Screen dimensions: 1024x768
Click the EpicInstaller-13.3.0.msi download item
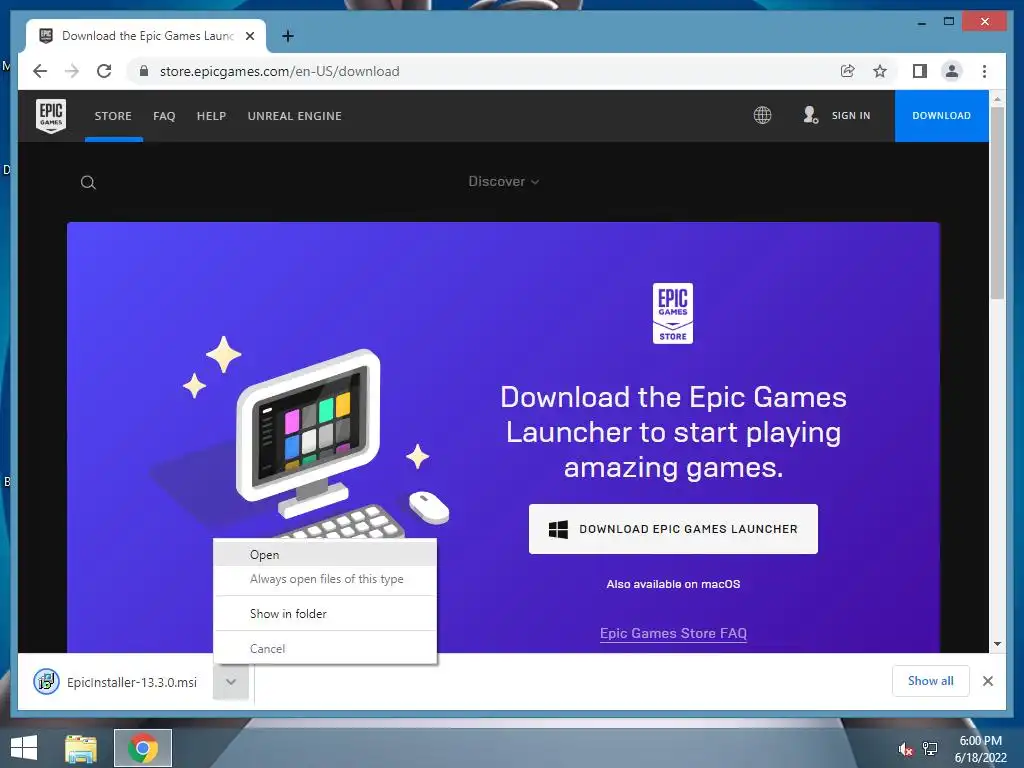(x=132, y=682)
